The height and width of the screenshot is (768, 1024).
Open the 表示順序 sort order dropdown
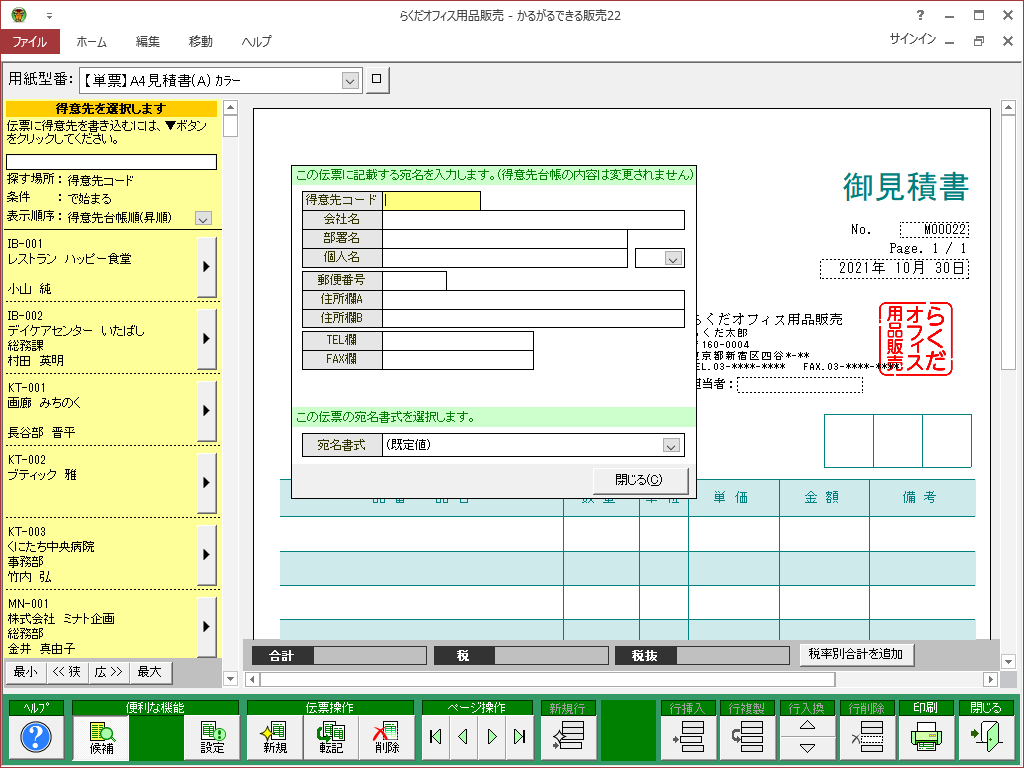click(203, 218)
